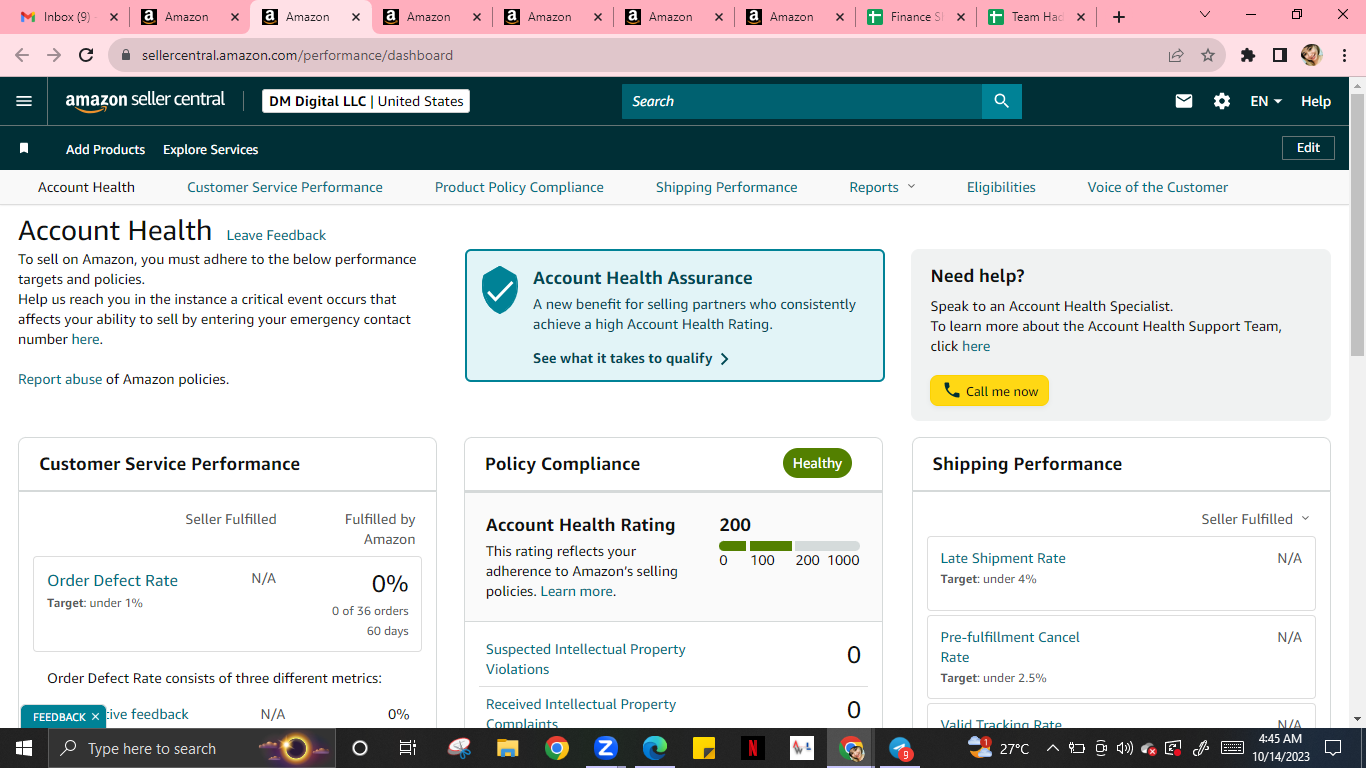Open Microsoft Edge from the taskbar
This screenshot has width=1366, height=768.
[x=655, y=748]
